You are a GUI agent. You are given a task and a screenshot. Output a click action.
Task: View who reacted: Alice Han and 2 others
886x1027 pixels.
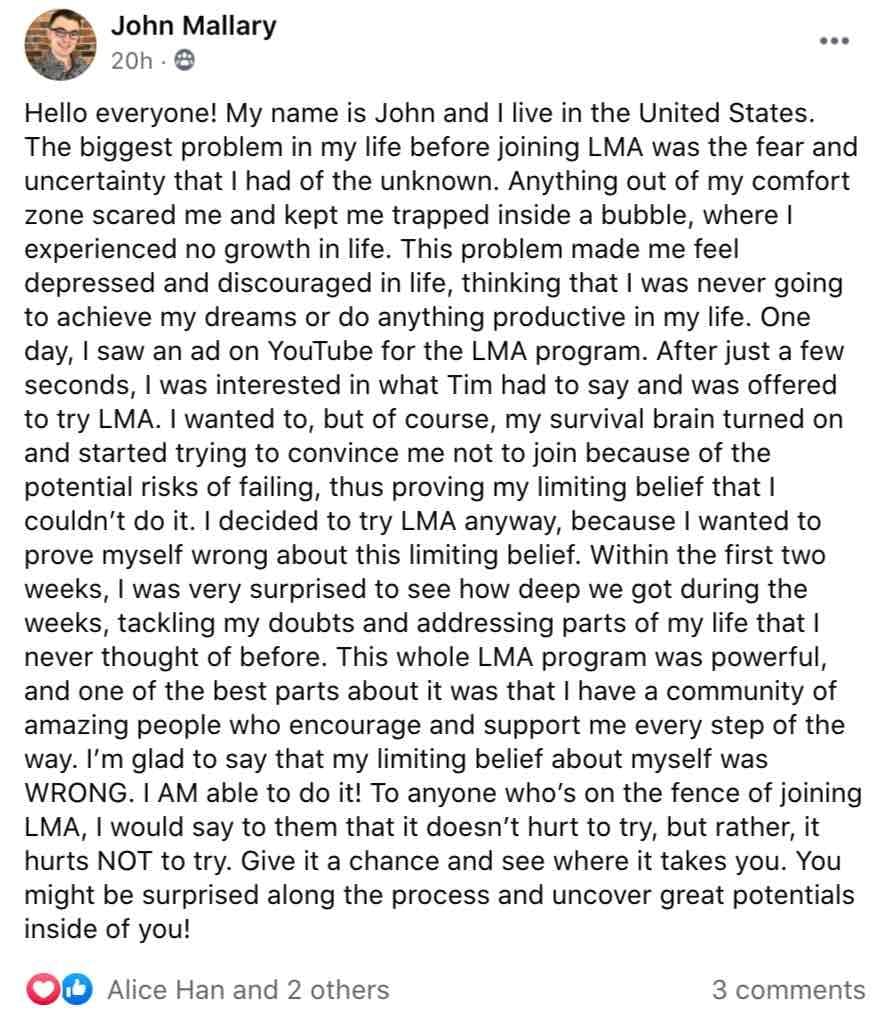click(248, 990)
